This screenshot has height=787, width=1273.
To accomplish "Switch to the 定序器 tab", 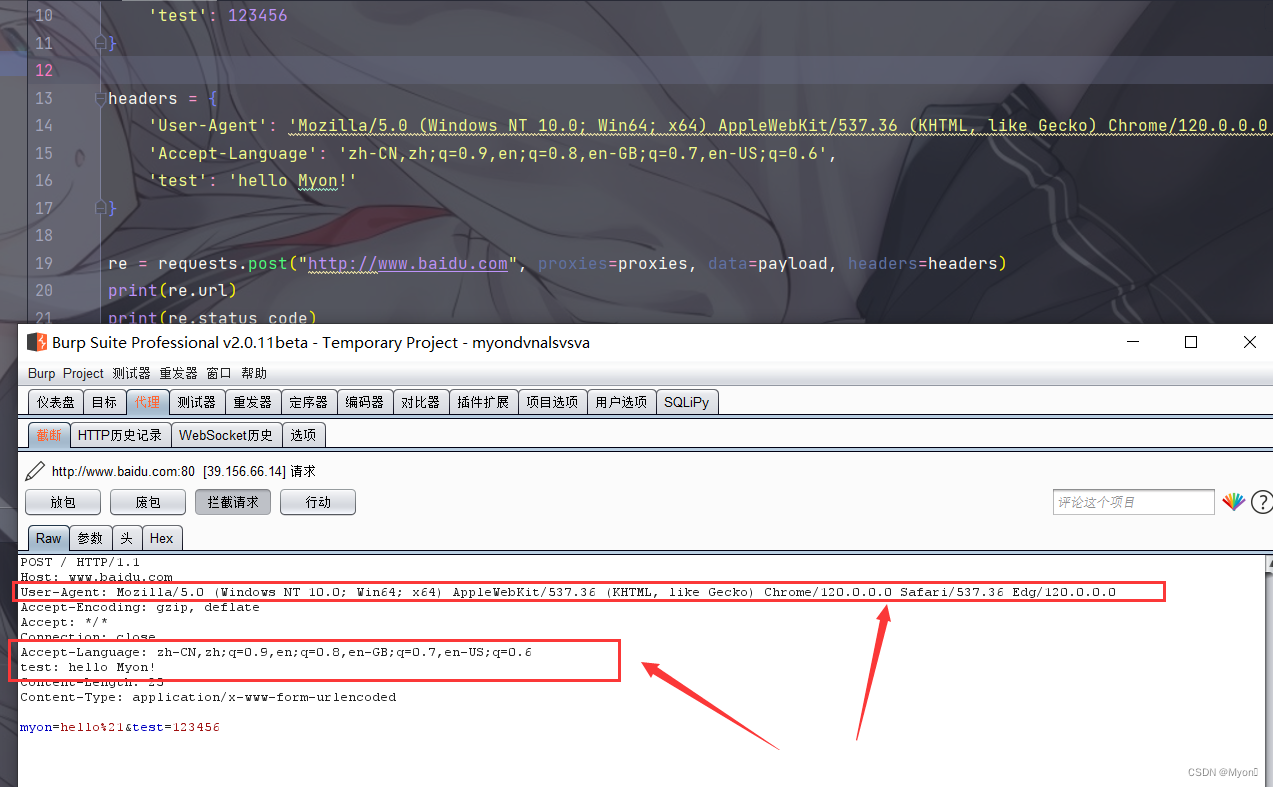I will pyautogui.click(x=308, y=402).
